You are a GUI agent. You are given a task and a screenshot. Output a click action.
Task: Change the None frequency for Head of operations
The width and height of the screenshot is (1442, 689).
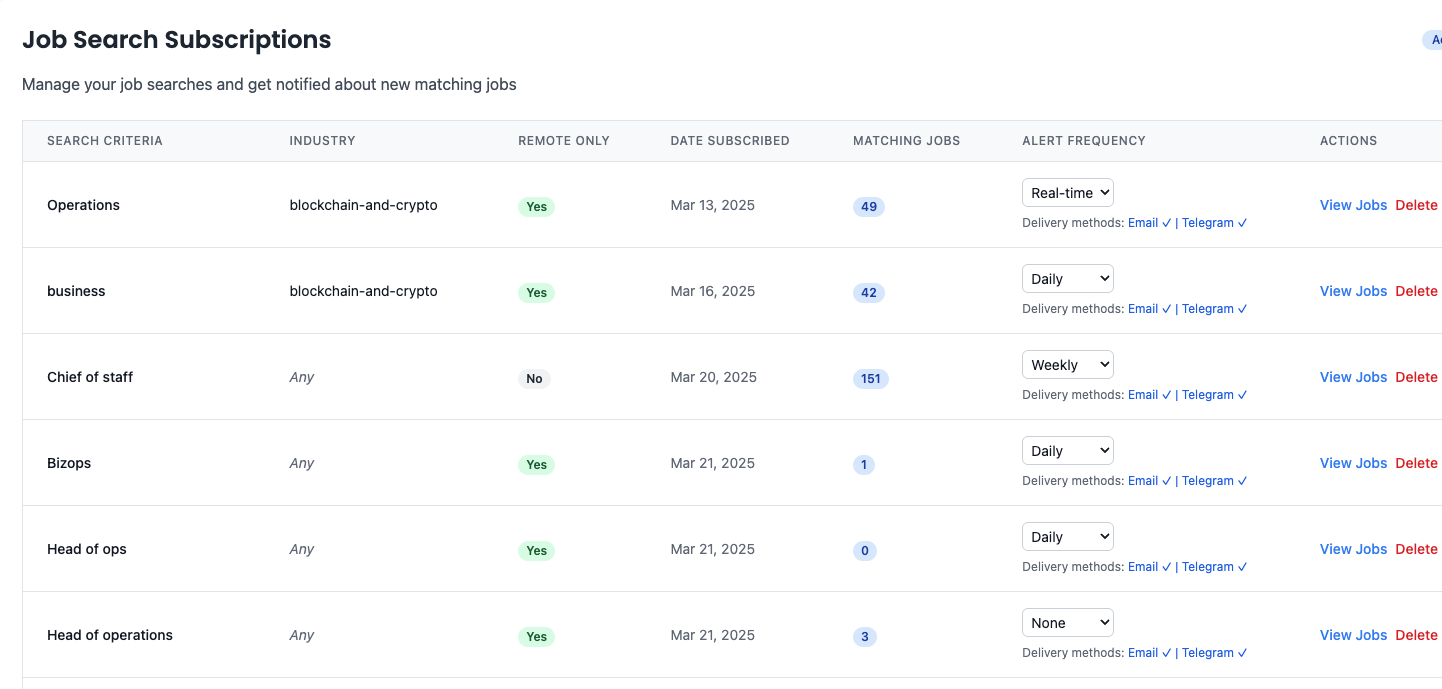click(x=1067, y=622)
